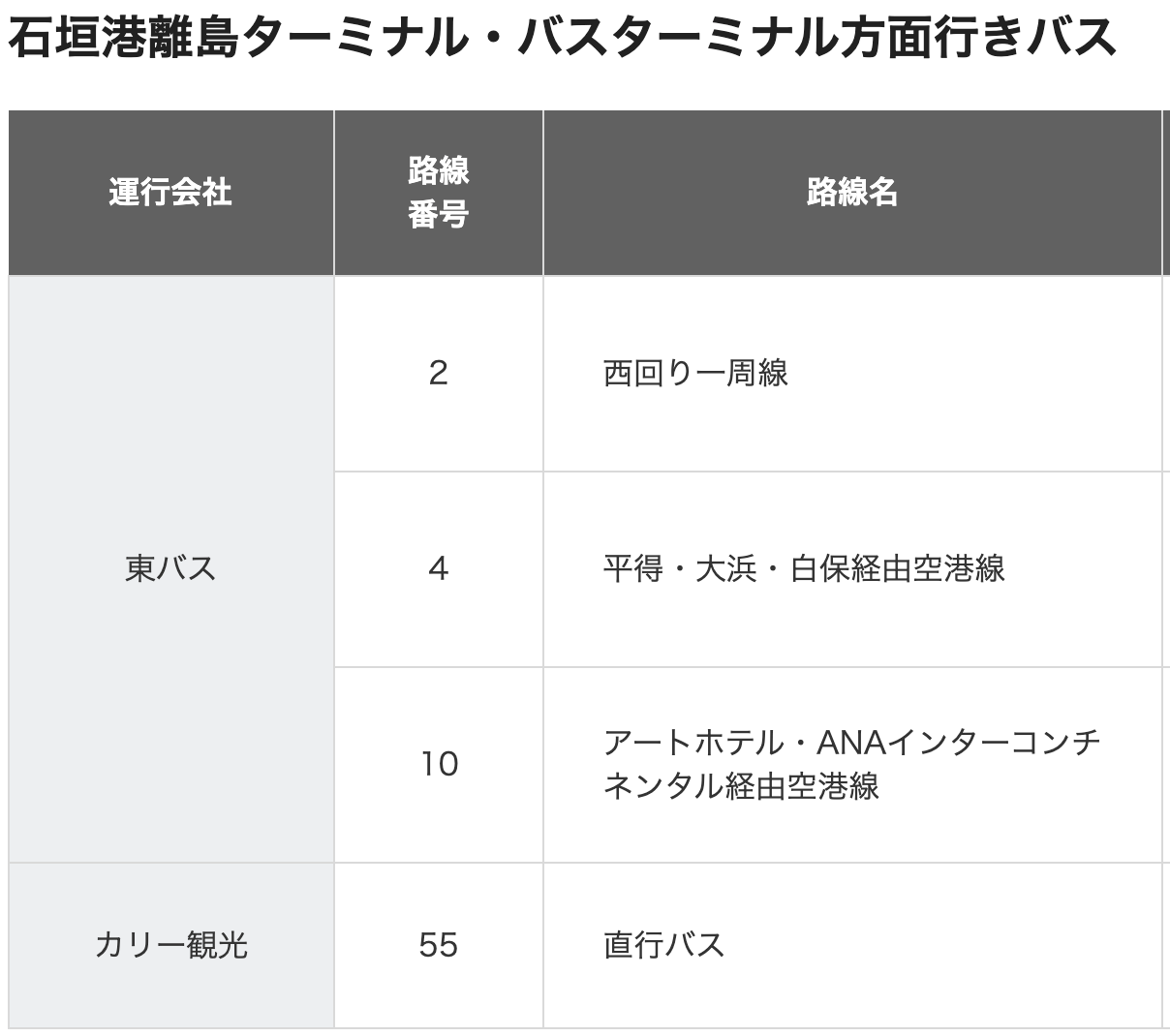Click "ネンタル経由空港線" on route 10's second line
Screen dimensions: 1170x1036
pyautogui.click(x=741, y=785)
